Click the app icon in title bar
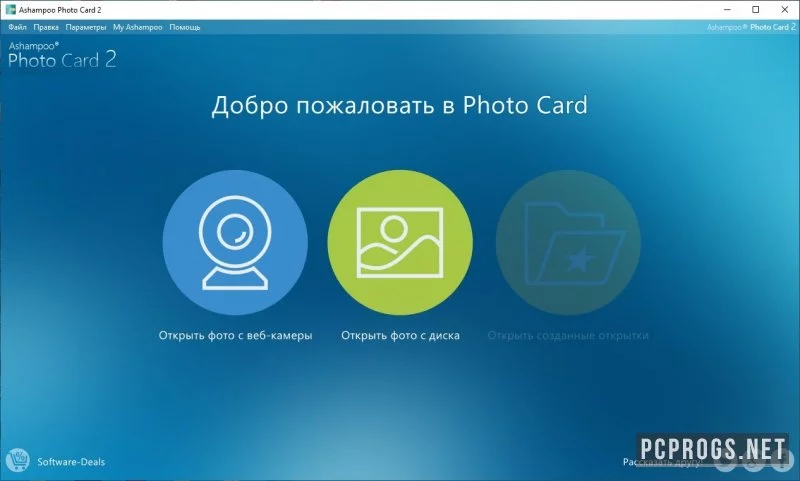The width and height of the screenshot is (800, 481). tap(11, 10)
